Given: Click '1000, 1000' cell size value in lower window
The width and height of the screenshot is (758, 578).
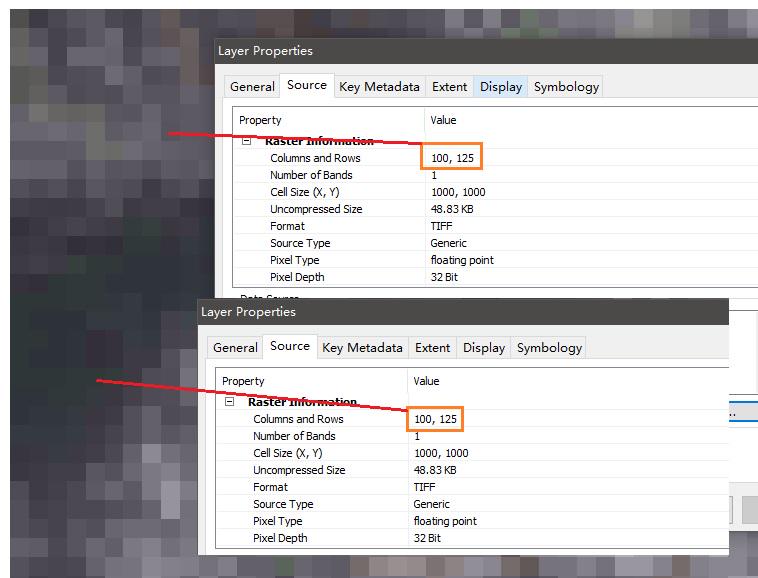Looking at the screenshot, I should coord(441,453).
